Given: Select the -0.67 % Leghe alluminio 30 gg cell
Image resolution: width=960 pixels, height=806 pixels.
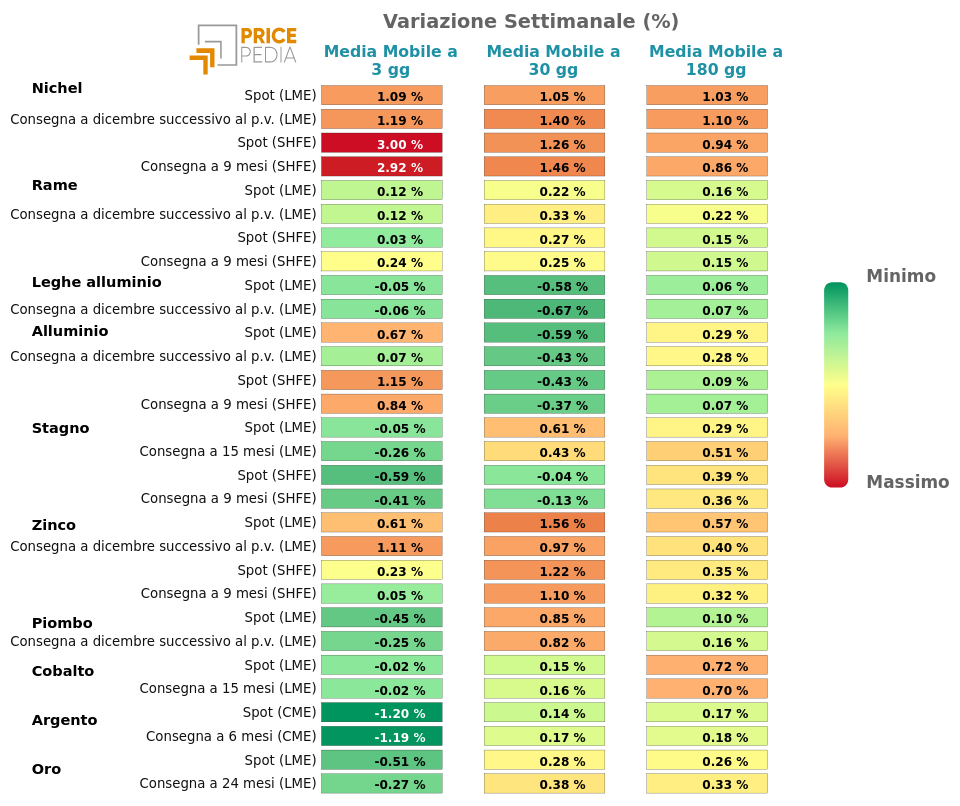Looking at the screenshot, I should click(x=544, y=309).
